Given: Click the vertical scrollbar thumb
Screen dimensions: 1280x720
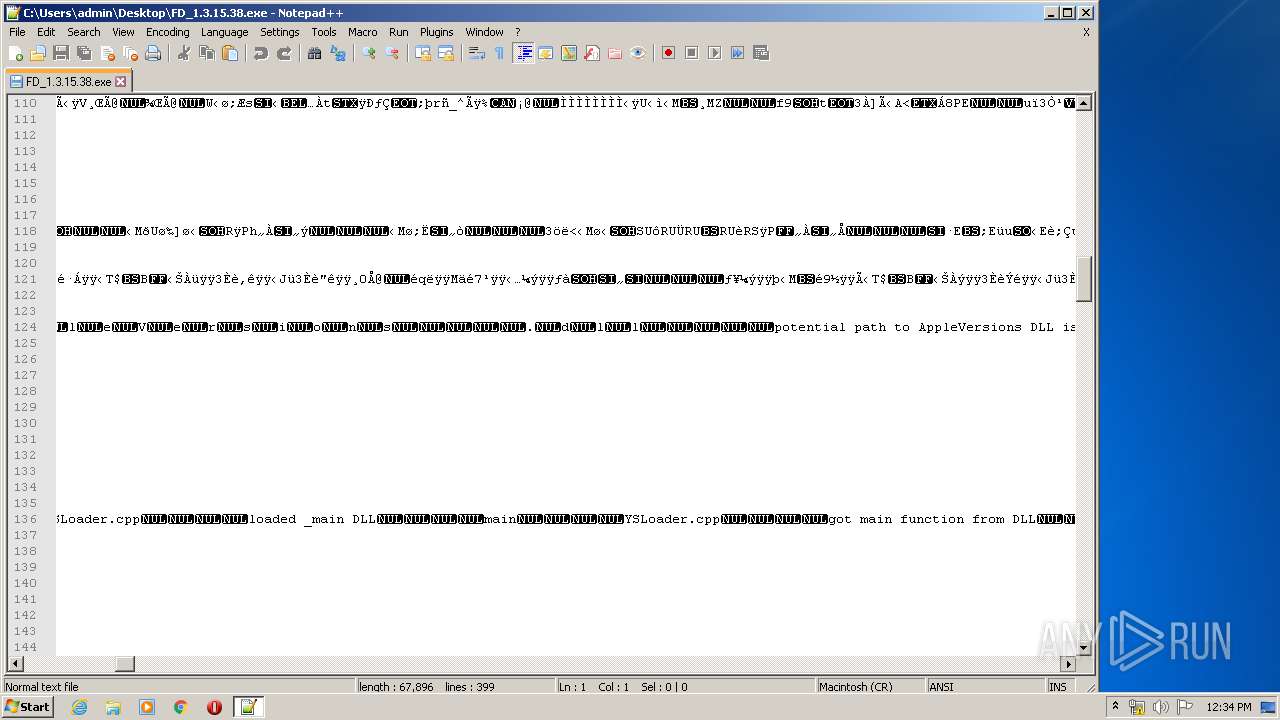Looking at the screenshot, I should pos(1084,278).
